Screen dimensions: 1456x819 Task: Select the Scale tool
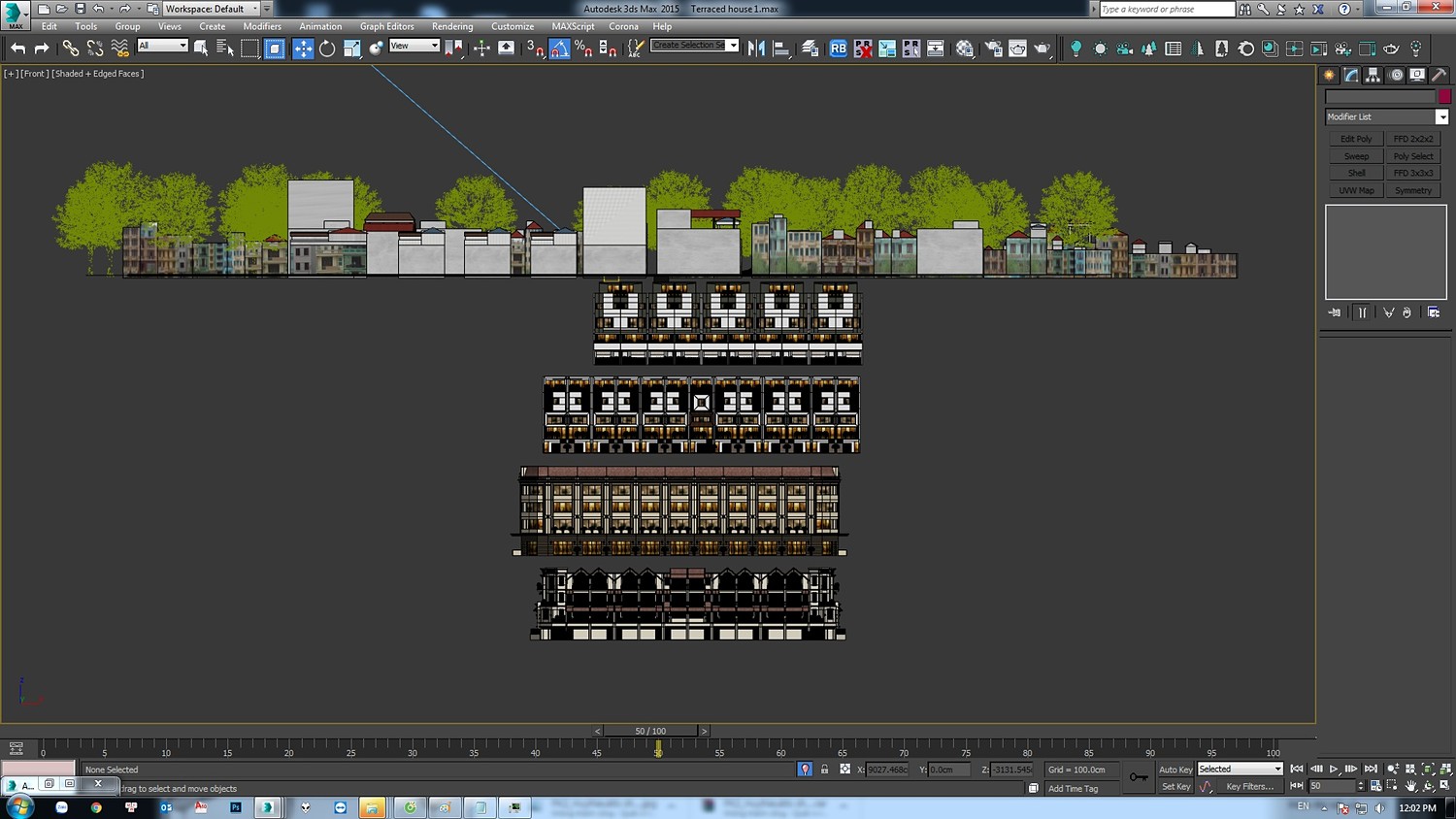(351, 48)
